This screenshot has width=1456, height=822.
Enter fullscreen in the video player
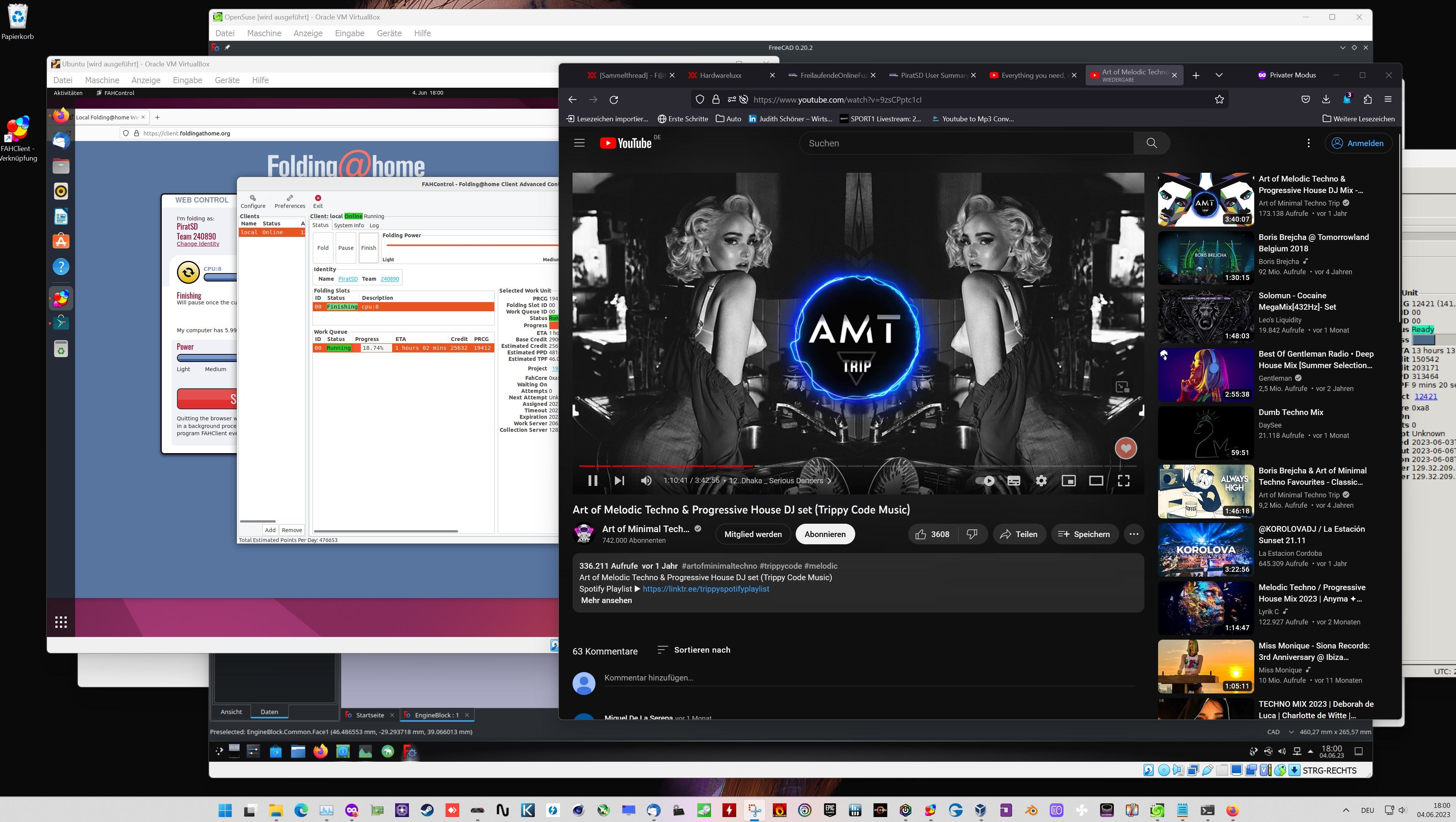(x=1124, y=481)
